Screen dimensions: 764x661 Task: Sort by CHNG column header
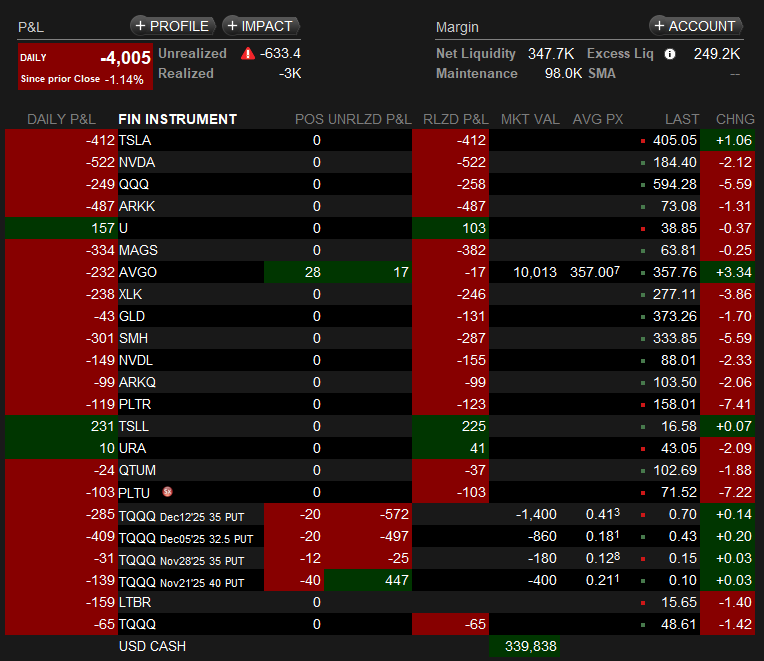pos(735,119)
